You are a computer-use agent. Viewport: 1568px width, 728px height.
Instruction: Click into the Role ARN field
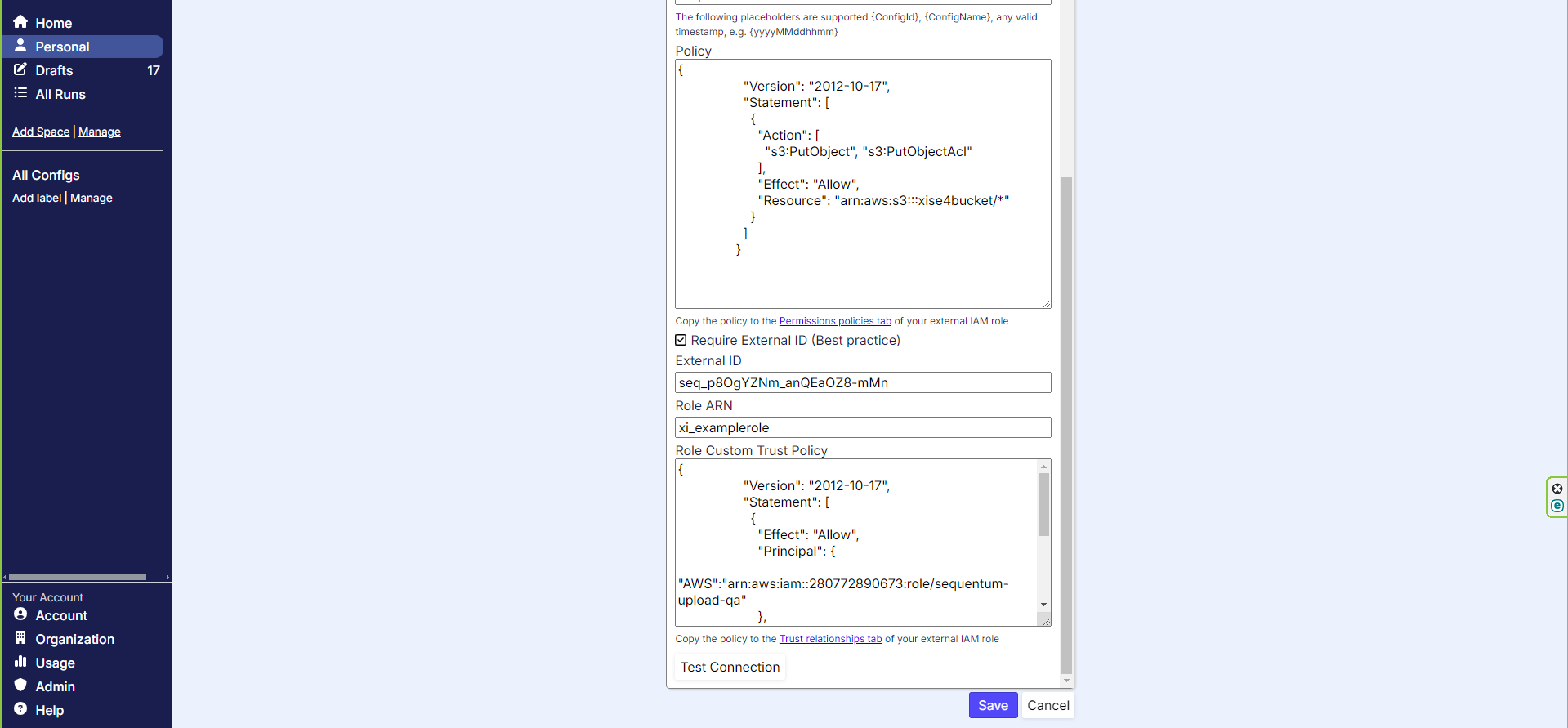862,427
